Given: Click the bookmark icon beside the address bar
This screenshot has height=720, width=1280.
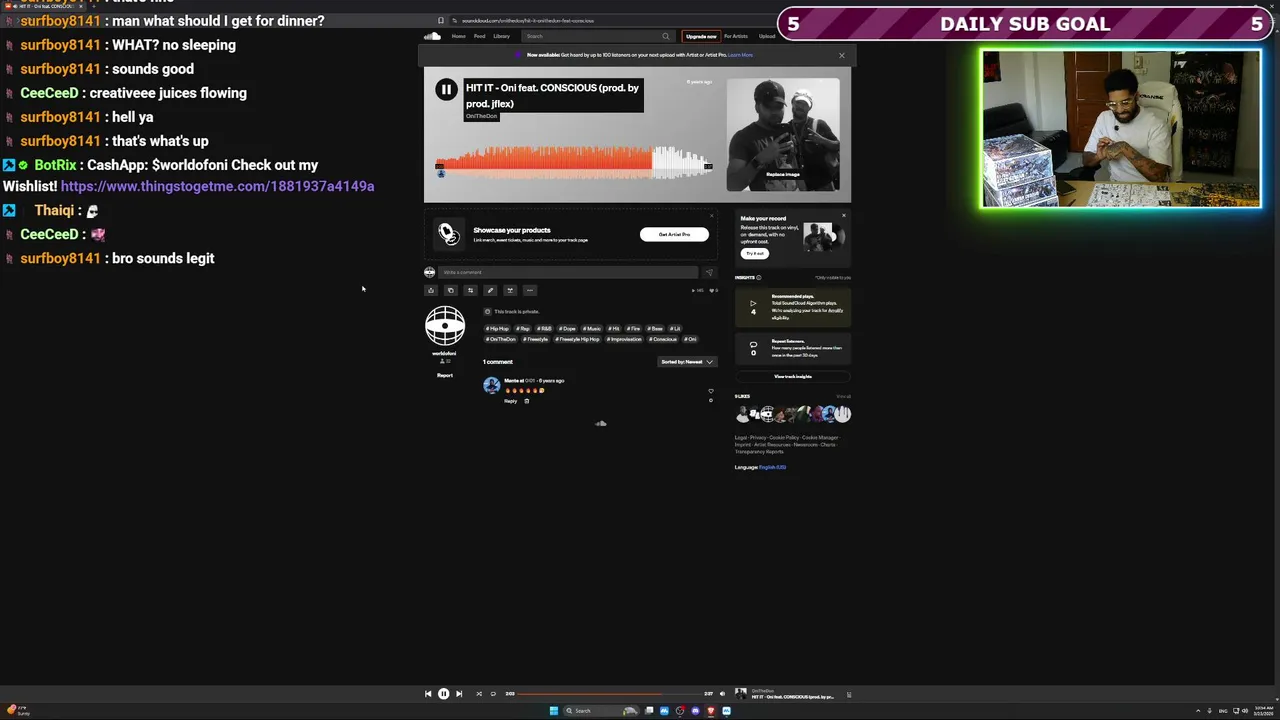Looking at the screenshot, I should click(x=441, y=20).
